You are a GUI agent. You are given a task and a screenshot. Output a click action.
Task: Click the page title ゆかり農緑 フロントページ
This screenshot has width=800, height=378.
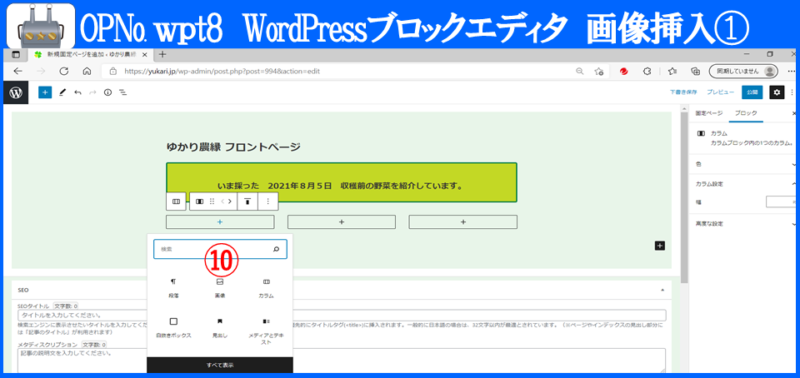point(234,147)
